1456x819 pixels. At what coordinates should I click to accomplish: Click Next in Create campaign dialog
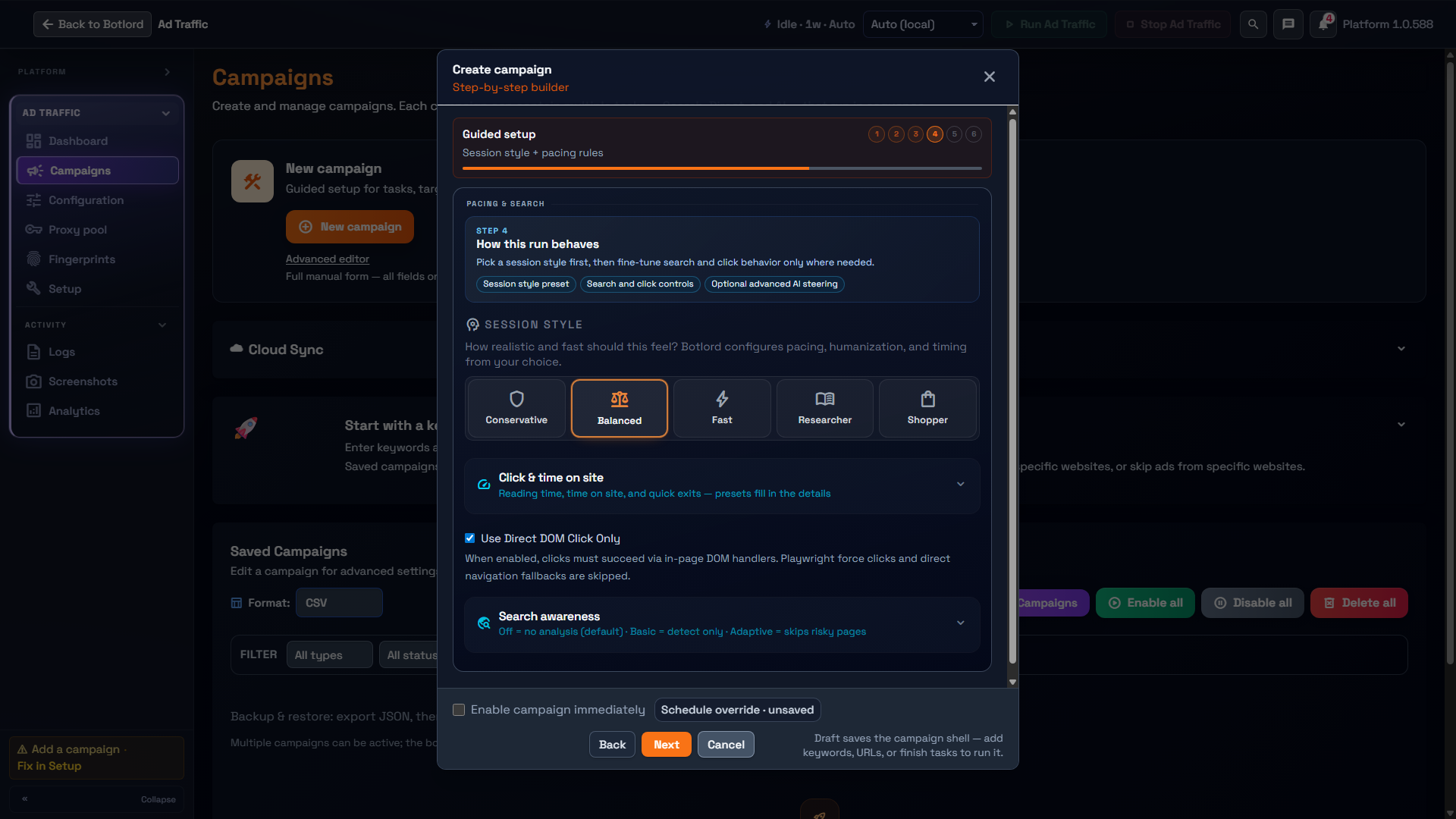click(x=667, y=745)
